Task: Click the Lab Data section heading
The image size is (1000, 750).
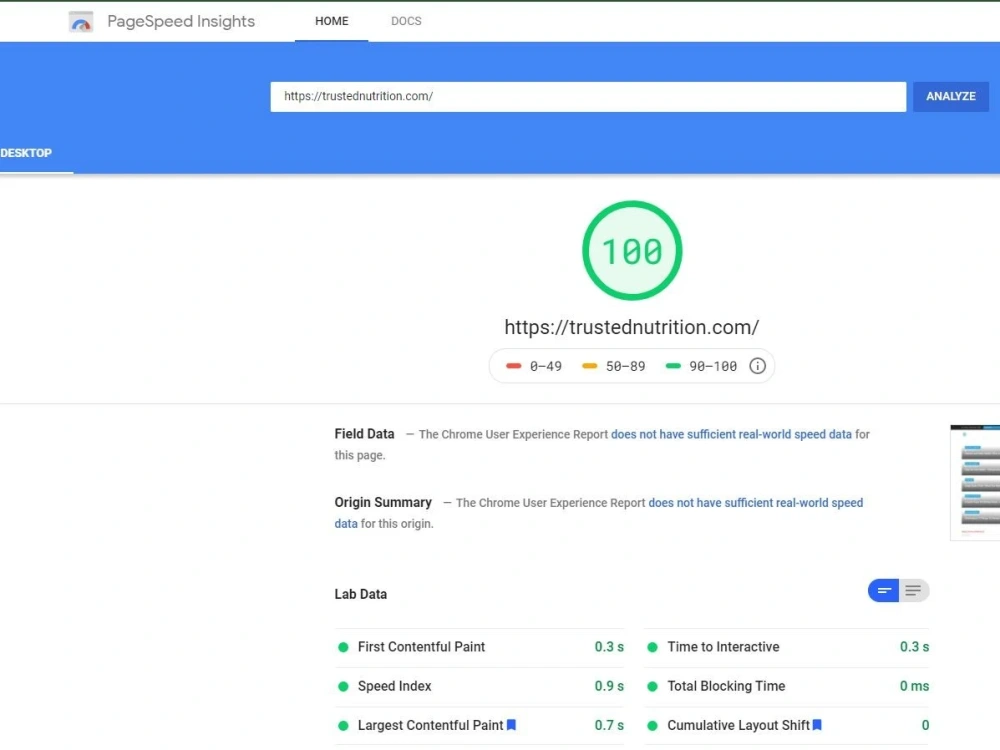Action: [360, 594]
